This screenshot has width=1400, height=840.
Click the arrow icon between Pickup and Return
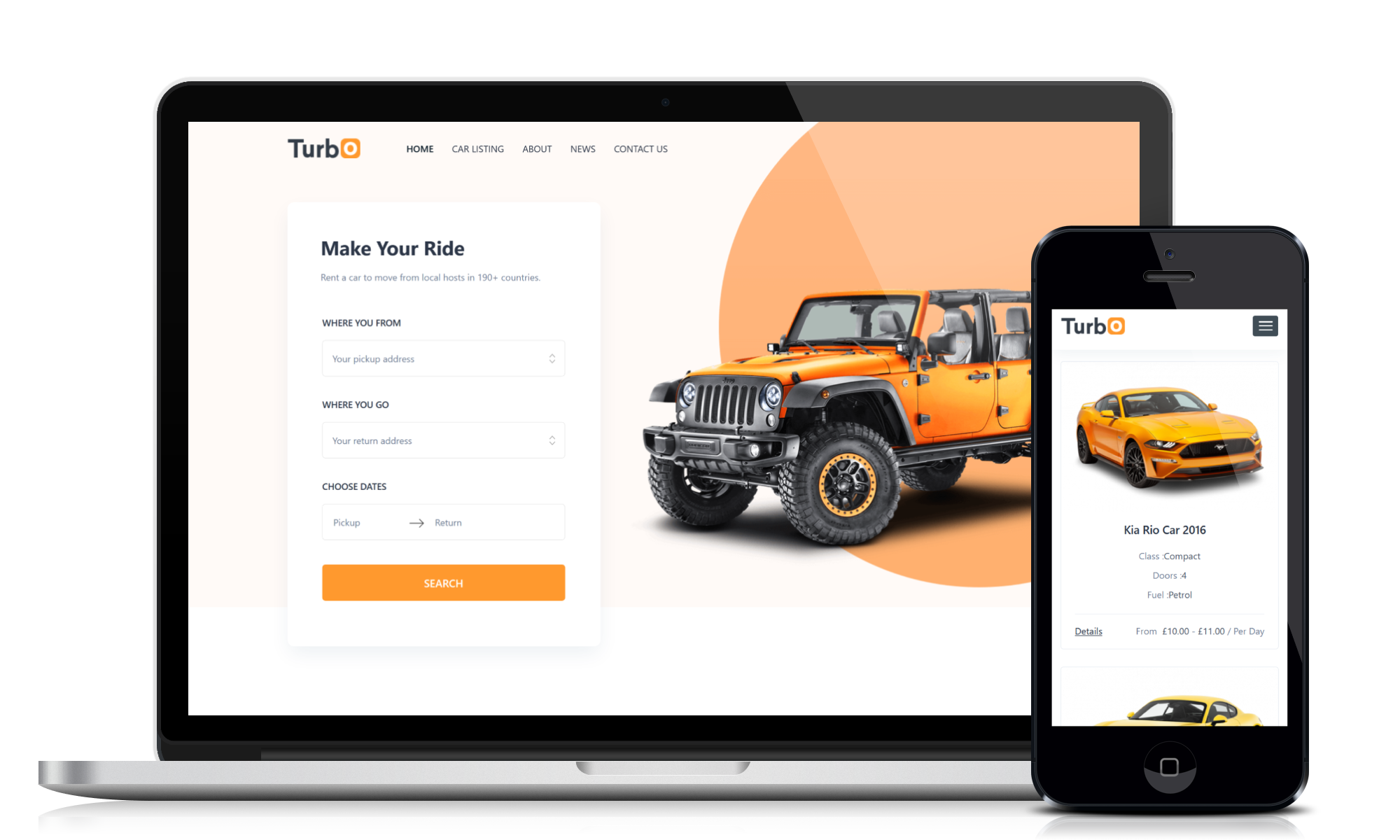point(414,522)
